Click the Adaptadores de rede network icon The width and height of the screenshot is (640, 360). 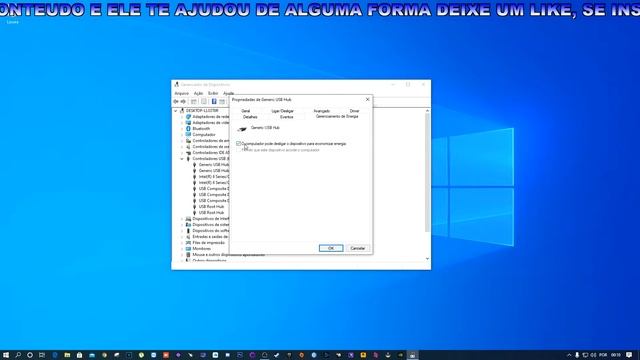[x=188, y=116]
